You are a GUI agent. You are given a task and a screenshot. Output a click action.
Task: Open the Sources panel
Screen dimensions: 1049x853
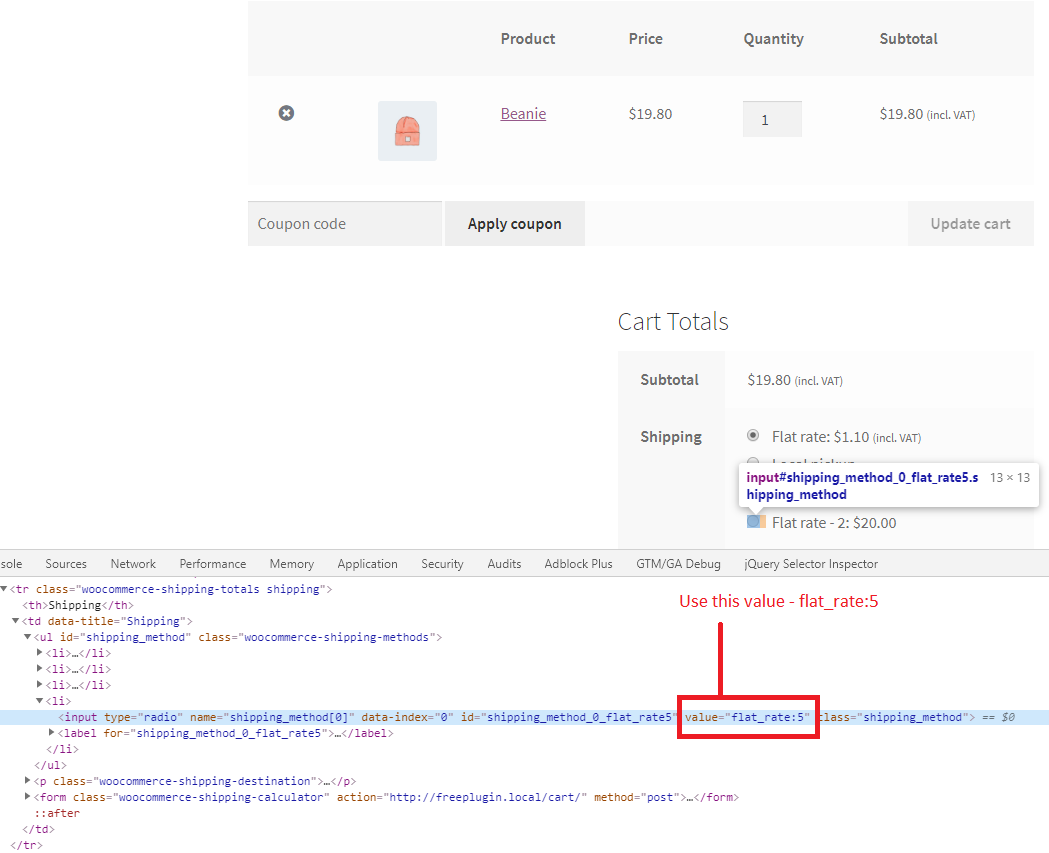pyautogui.click(x=66, y=563)
